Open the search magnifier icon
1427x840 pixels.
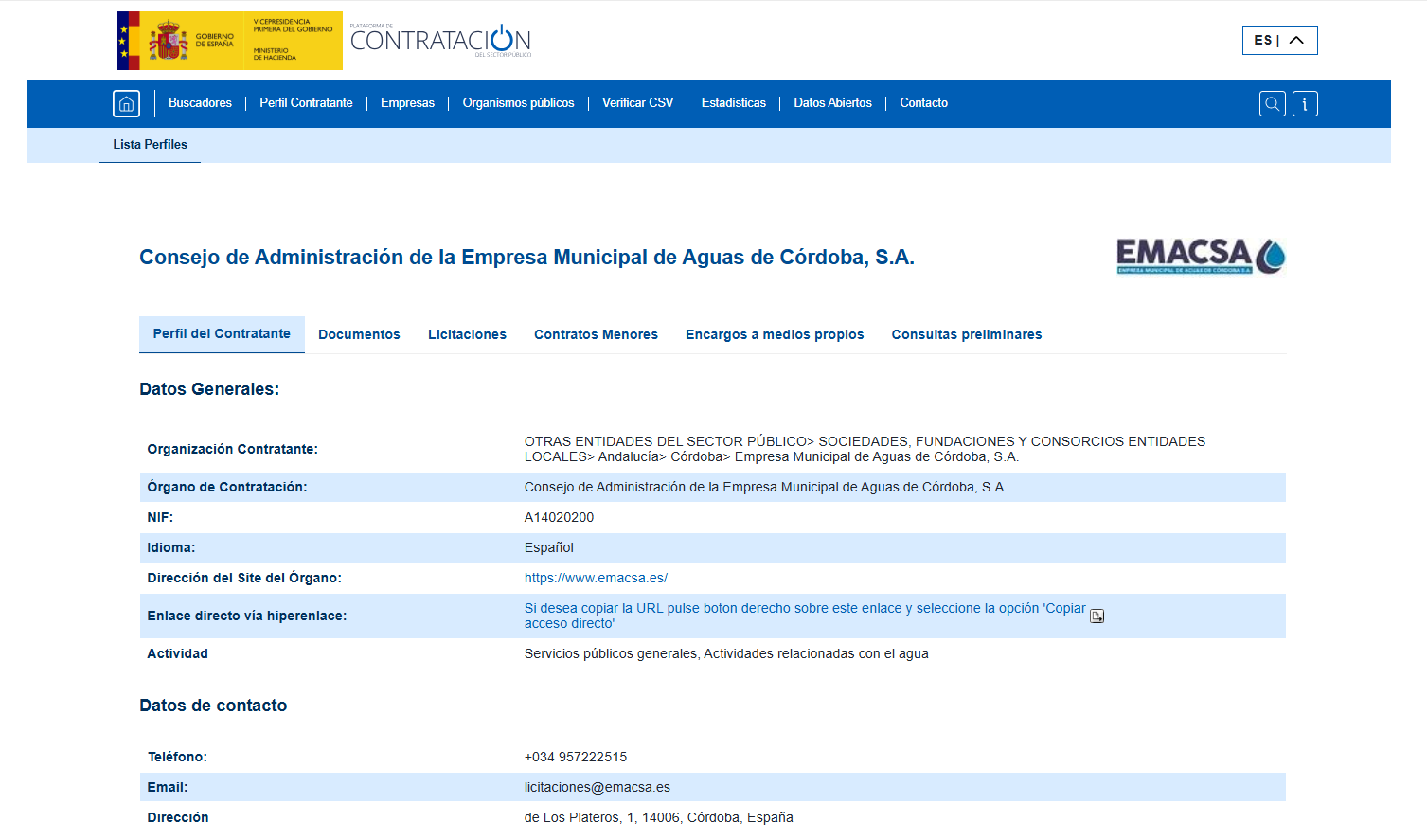coord(1273,104)
